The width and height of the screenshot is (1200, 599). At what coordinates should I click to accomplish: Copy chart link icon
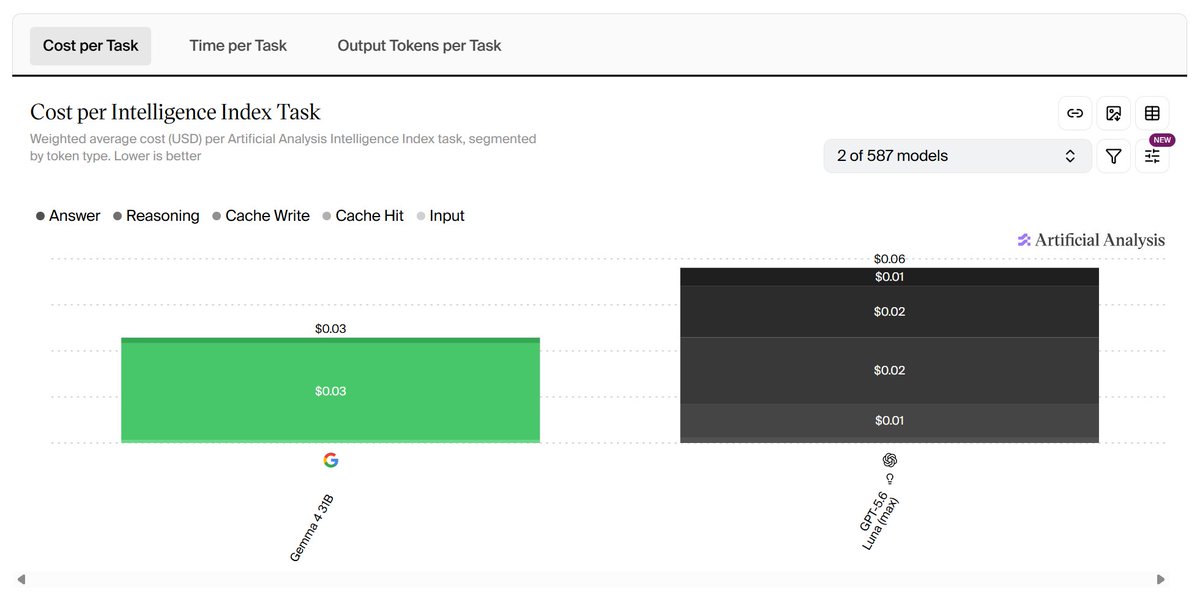(1075, 113)
